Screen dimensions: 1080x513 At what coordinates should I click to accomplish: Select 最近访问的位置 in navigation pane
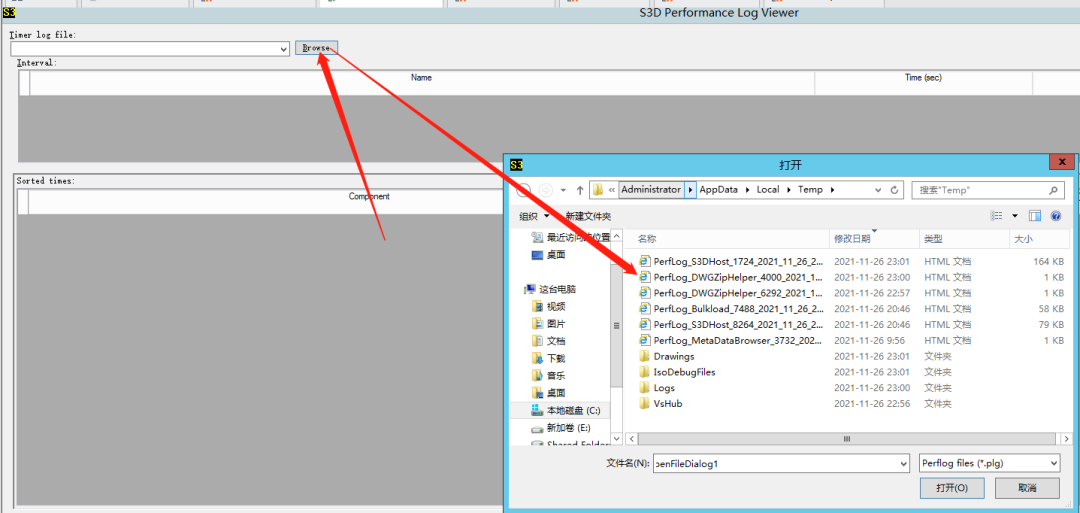[570, 238]
